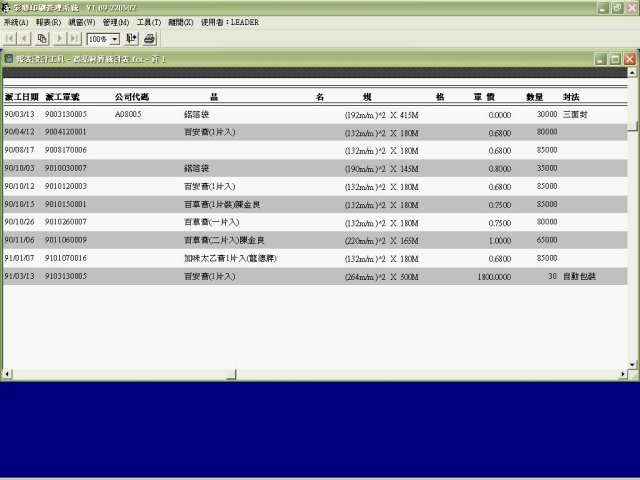640x480 pixels.
Task: Open the 離開(X) menu
Action: click(181, 22)
